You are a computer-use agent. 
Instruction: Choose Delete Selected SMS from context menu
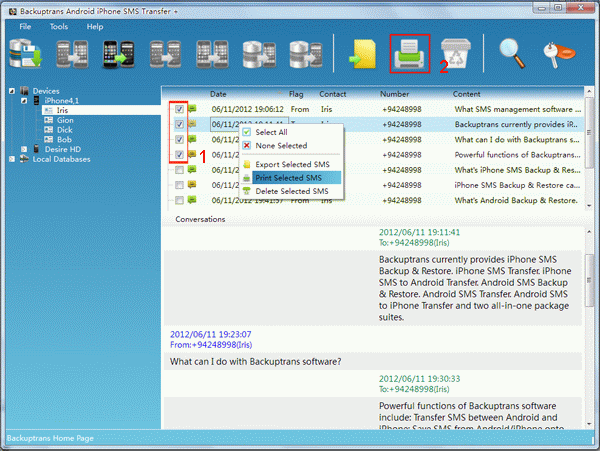coord(292,191)
